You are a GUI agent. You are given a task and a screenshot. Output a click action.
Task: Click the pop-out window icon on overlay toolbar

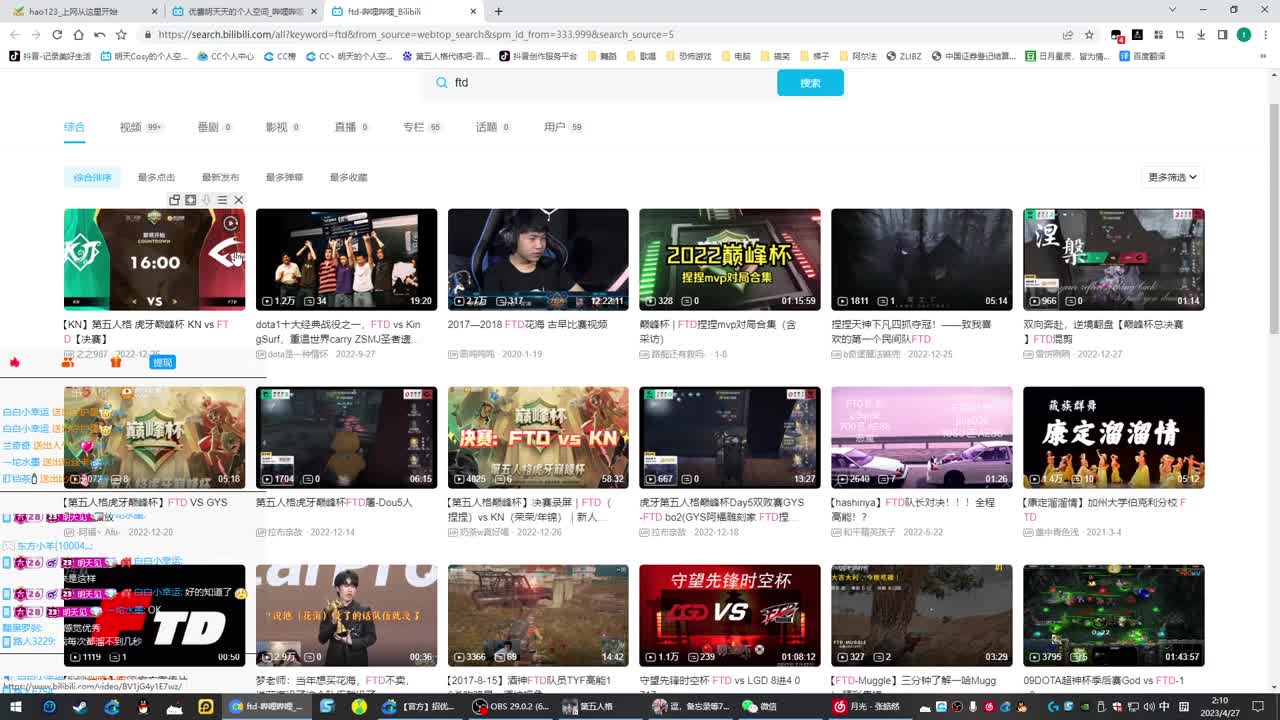[174, 200]
